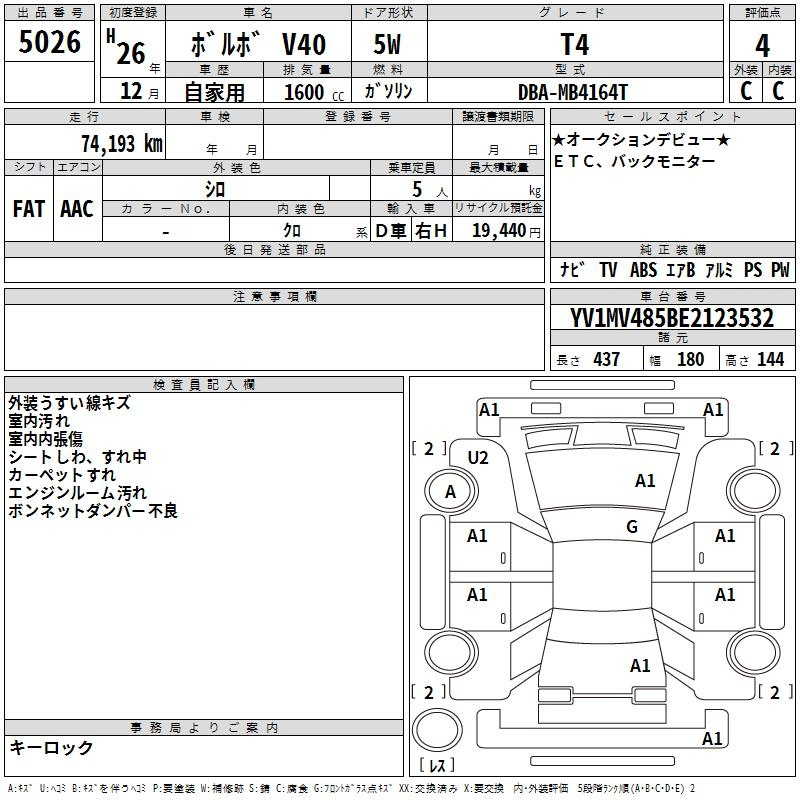Image resolution: width=800 pixels, height=800 pixels.
Task: Select the ABS equipment entry
Action: pyautogui.click(x=643, y=269)
